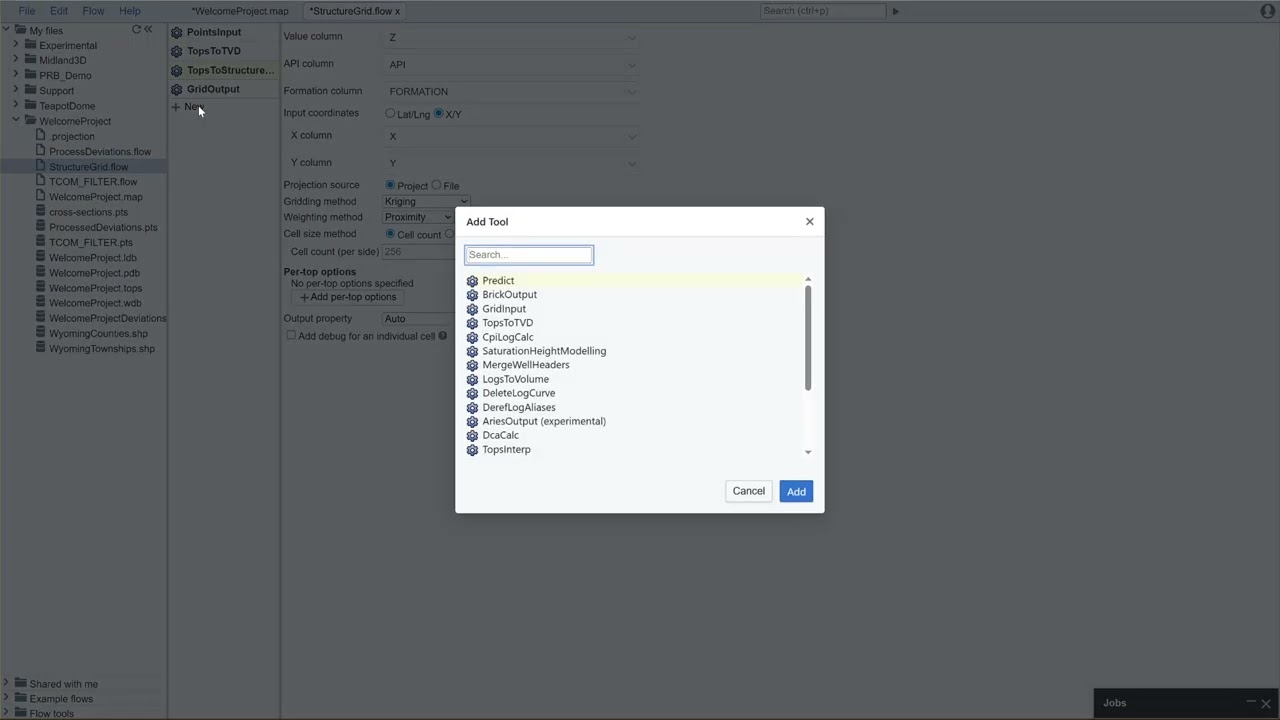Click the BrickOutput gear icon
Viewport: 1280px width, 720px height.
pos(472,295)
